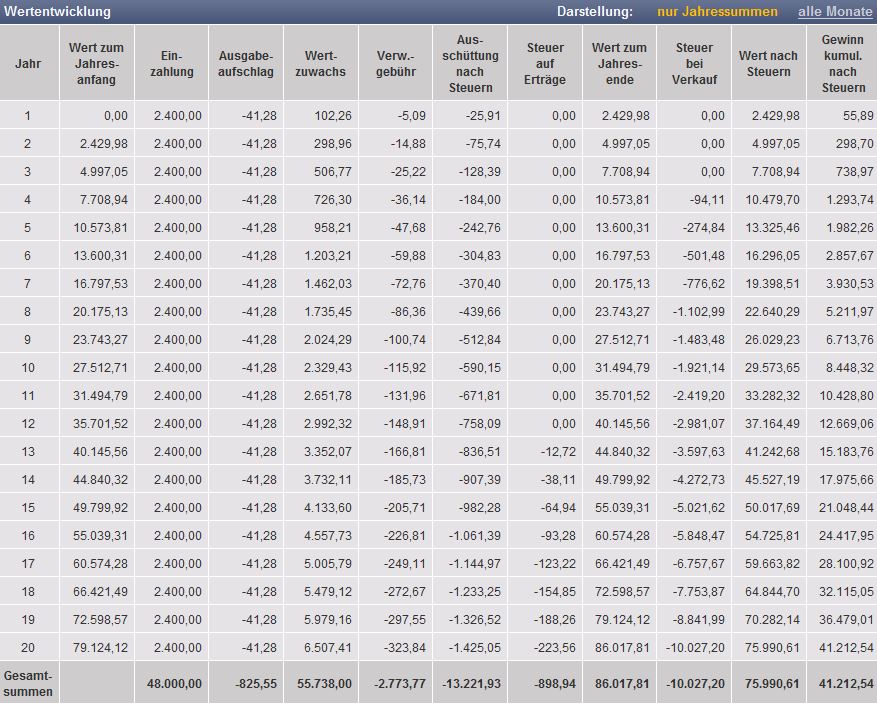Screen dimensions: 877x703
Task: Select cumulative gain 3.930,53
Action: pyautogui.click(x=850, y=284)
